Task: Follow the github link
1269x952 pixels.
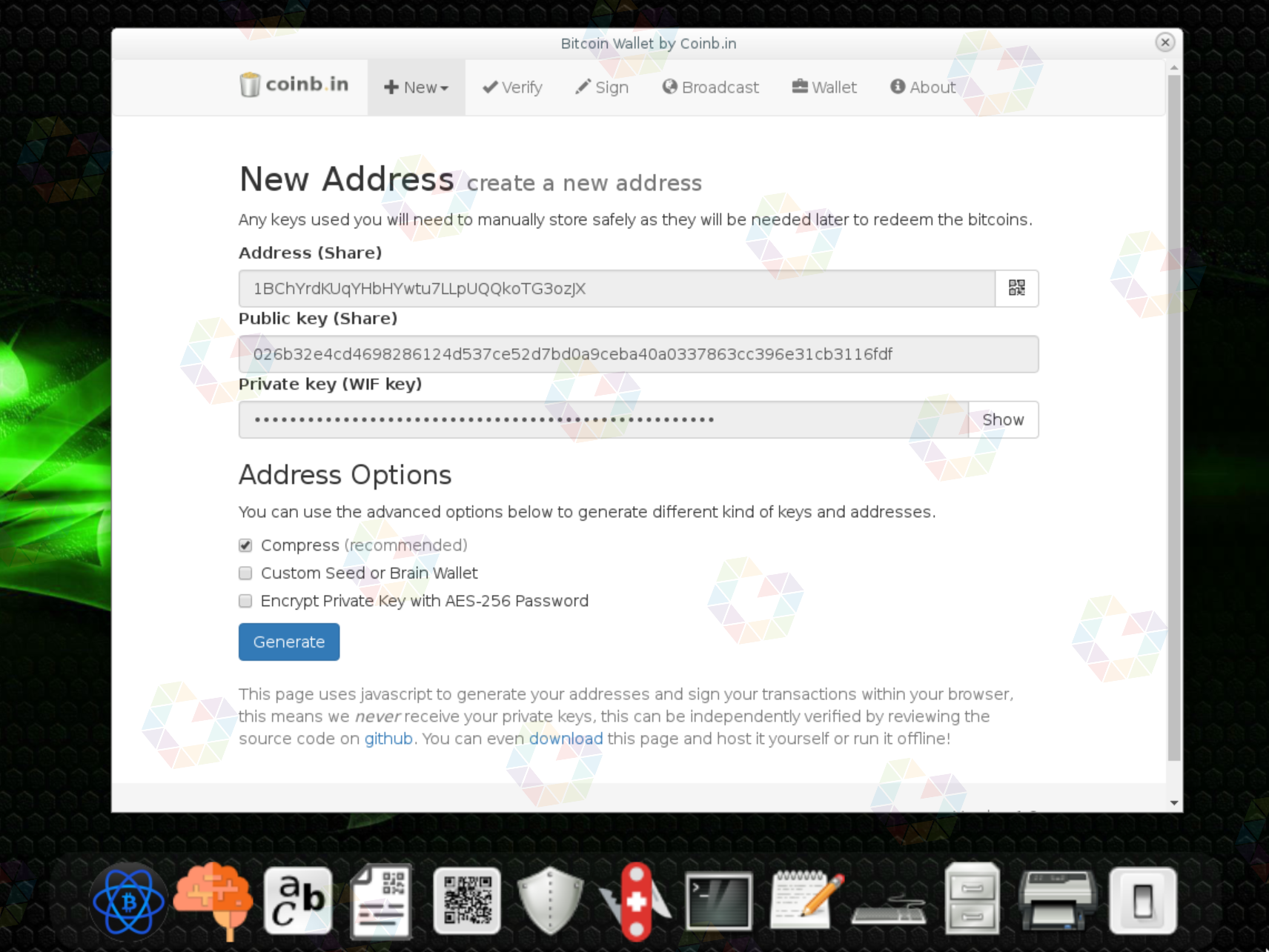Action: coord(388,739)
